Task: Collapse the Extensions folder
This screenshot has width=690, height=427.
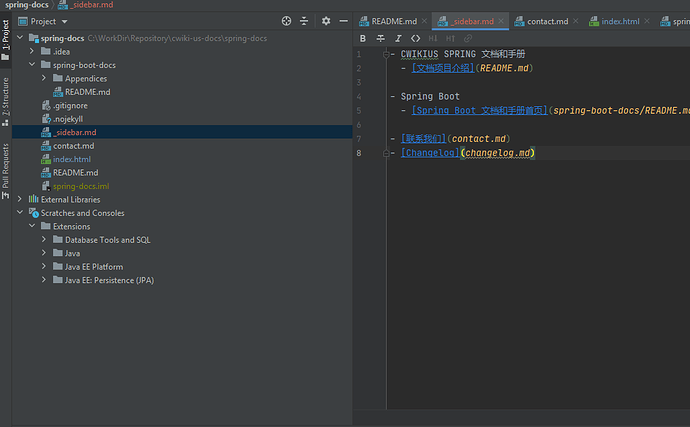Action: tap(32, 226)
